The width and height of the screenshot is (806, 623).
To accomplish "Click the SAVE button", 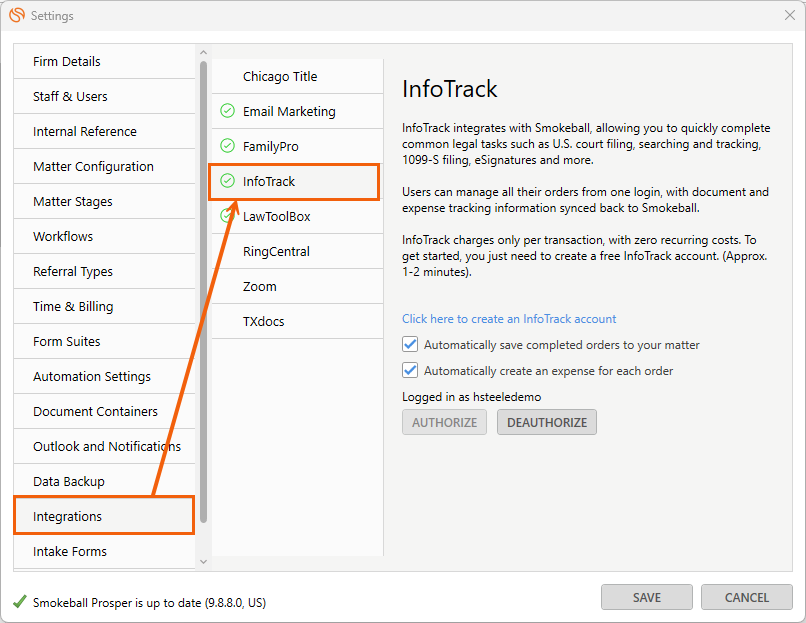I will (647, 597).
